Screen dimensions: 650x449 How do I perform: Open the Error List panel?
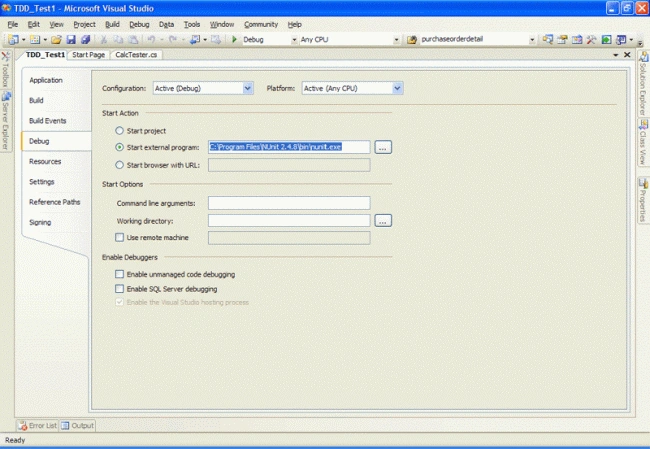point(37,425)
